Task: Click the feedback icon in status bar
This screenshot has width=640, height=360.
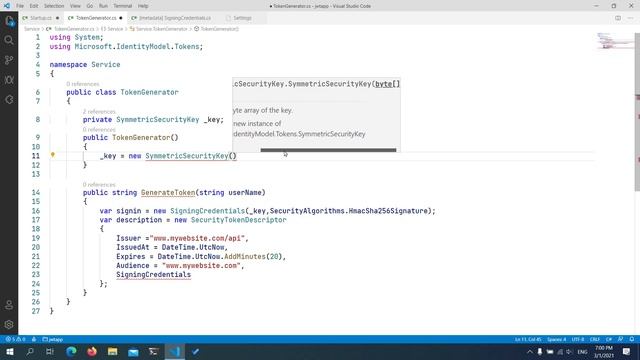Action: (620, 339)
